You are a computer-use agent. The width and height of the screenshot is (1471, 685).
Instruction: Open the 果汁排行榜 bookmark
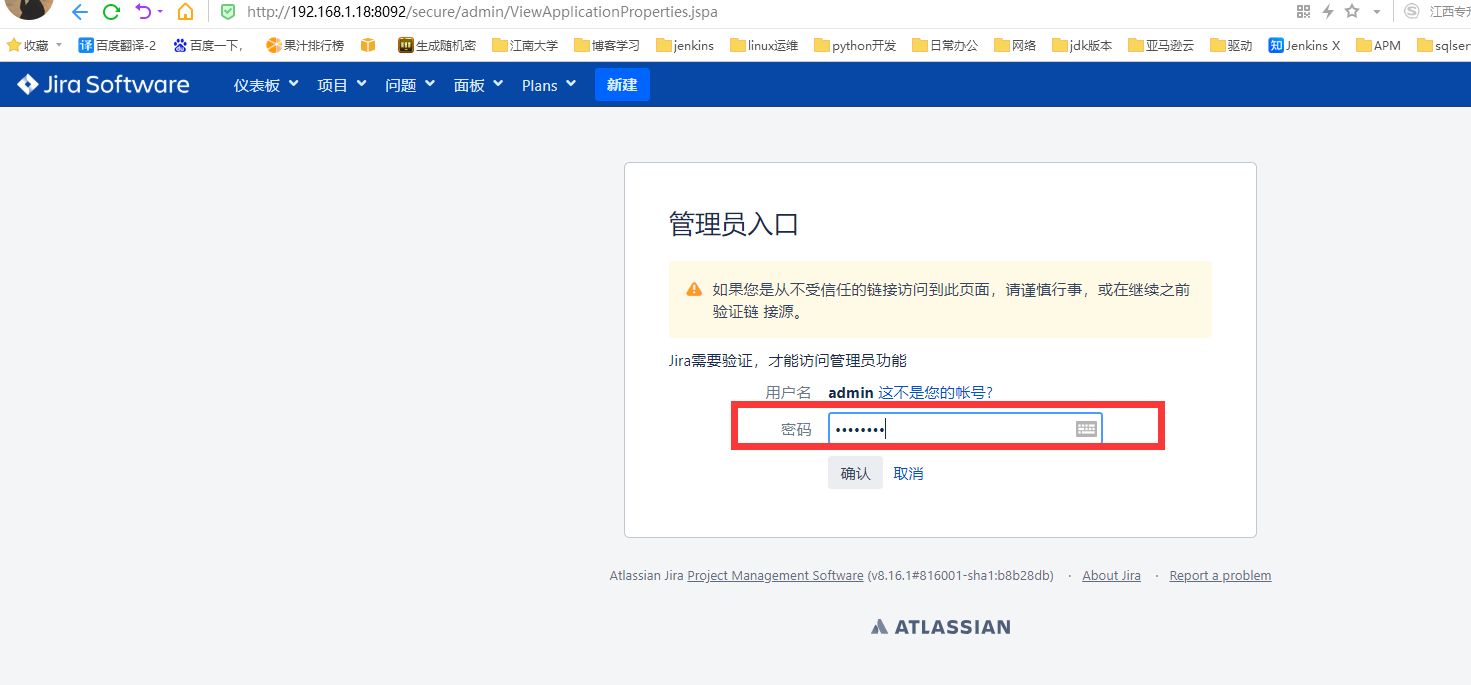coord(305,45)
